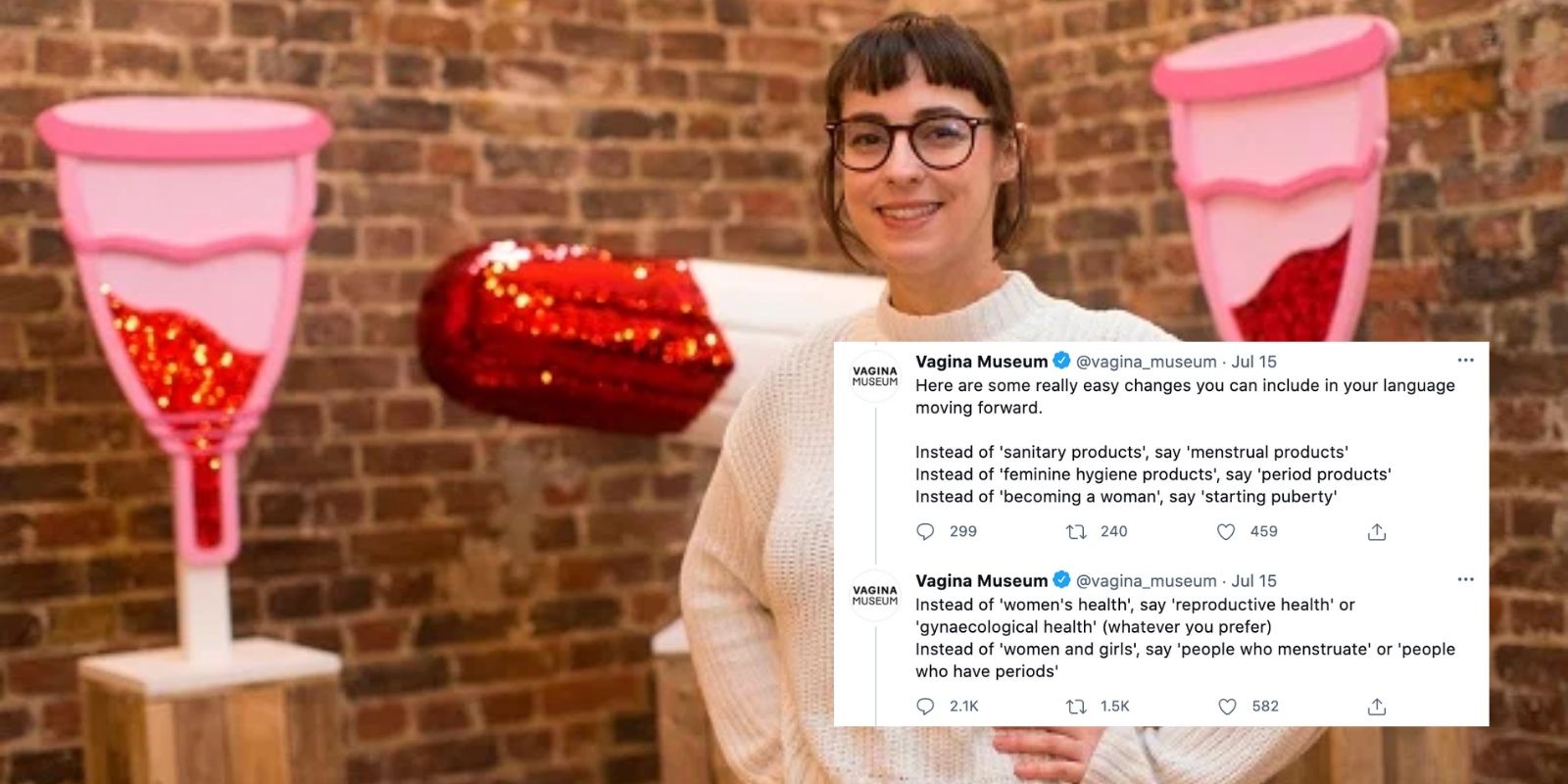Click the @vagina_museum handle on first tweet
Viewport: 1568px width, 784px height.
[x=1146, y=362]
